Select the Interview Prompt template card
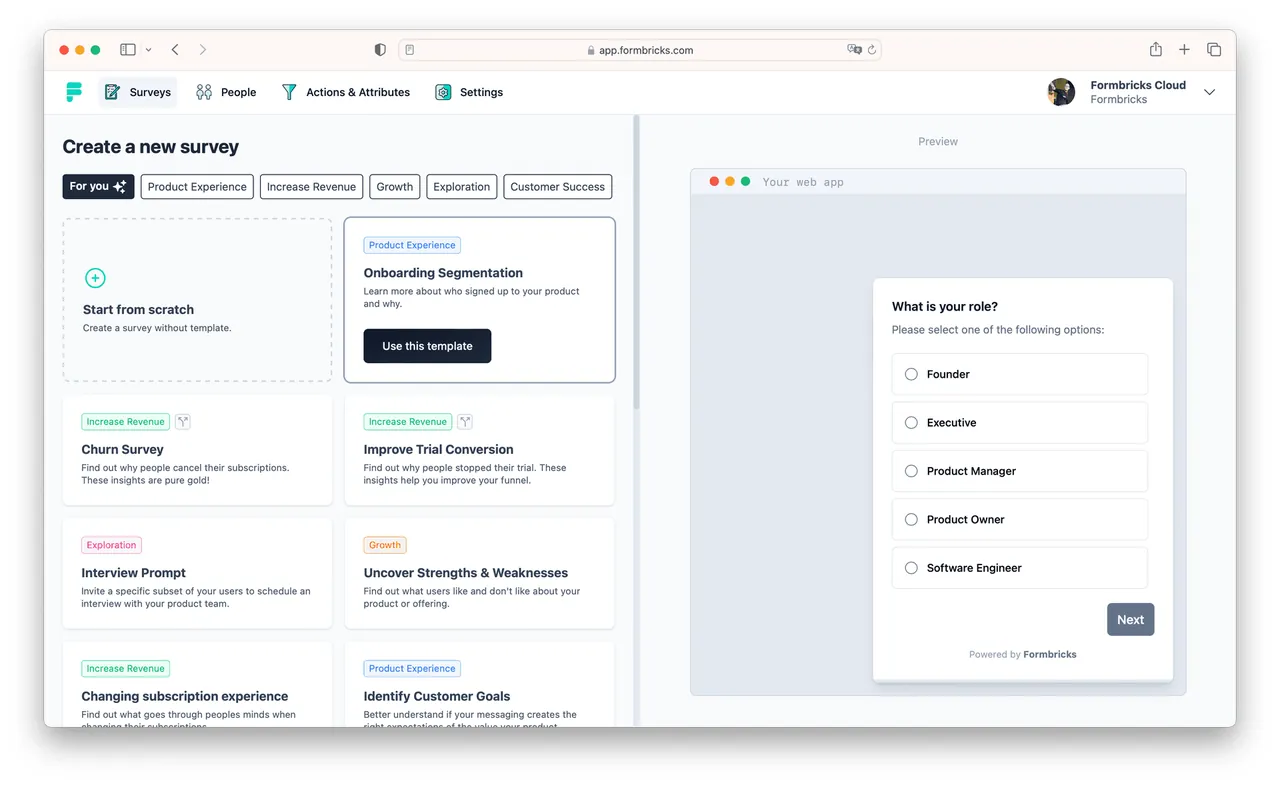This screenshot has width=1280, height=785. click(x=197, y=573)
